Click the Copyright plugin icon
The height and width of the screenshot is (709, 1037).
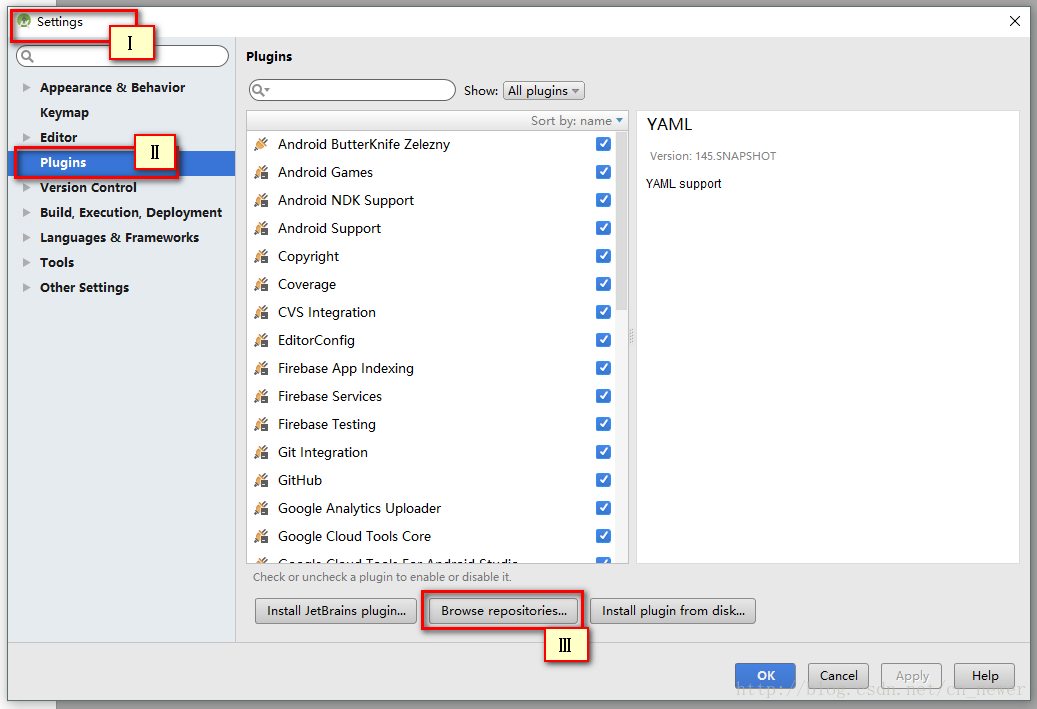(261, 256)
